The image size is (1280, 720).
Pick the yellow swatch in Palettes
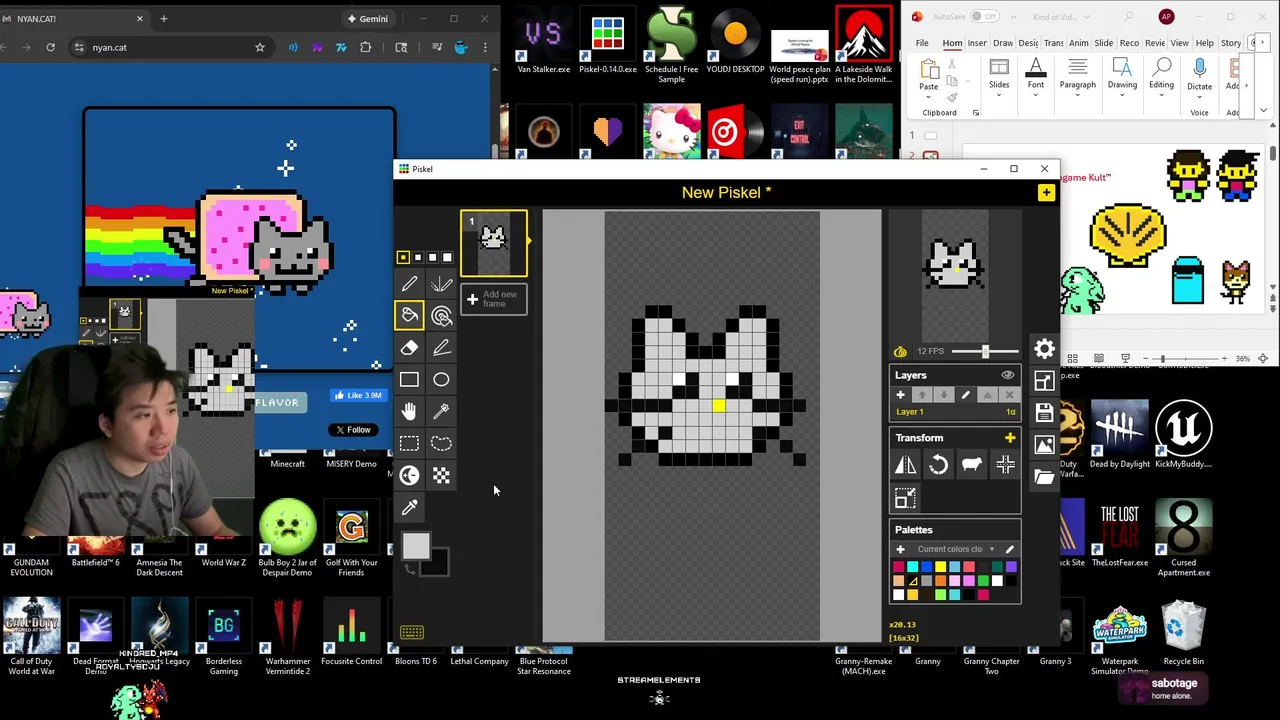coord(940,568)
